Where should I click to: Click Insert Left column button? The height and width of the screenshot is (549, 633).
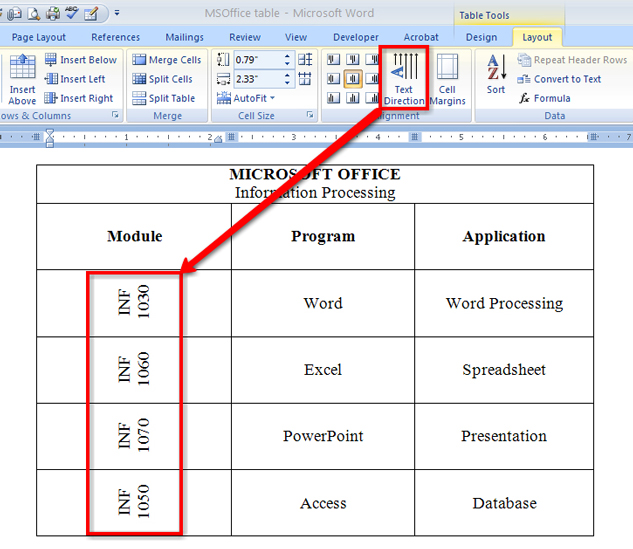[x=75, y=79]
